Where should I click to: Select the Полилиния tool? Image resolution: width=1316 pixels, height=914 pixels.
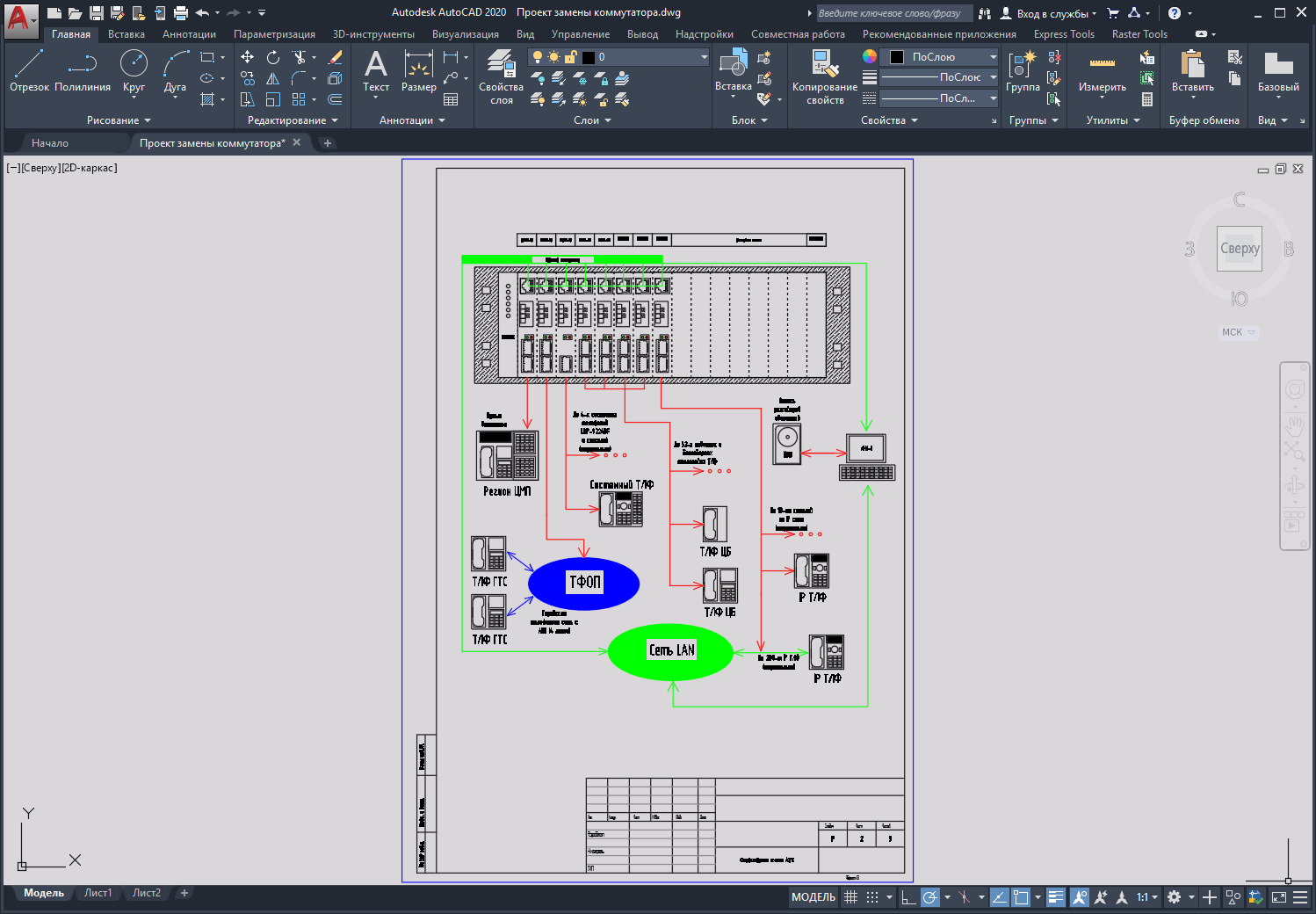[x=83, y=70]
